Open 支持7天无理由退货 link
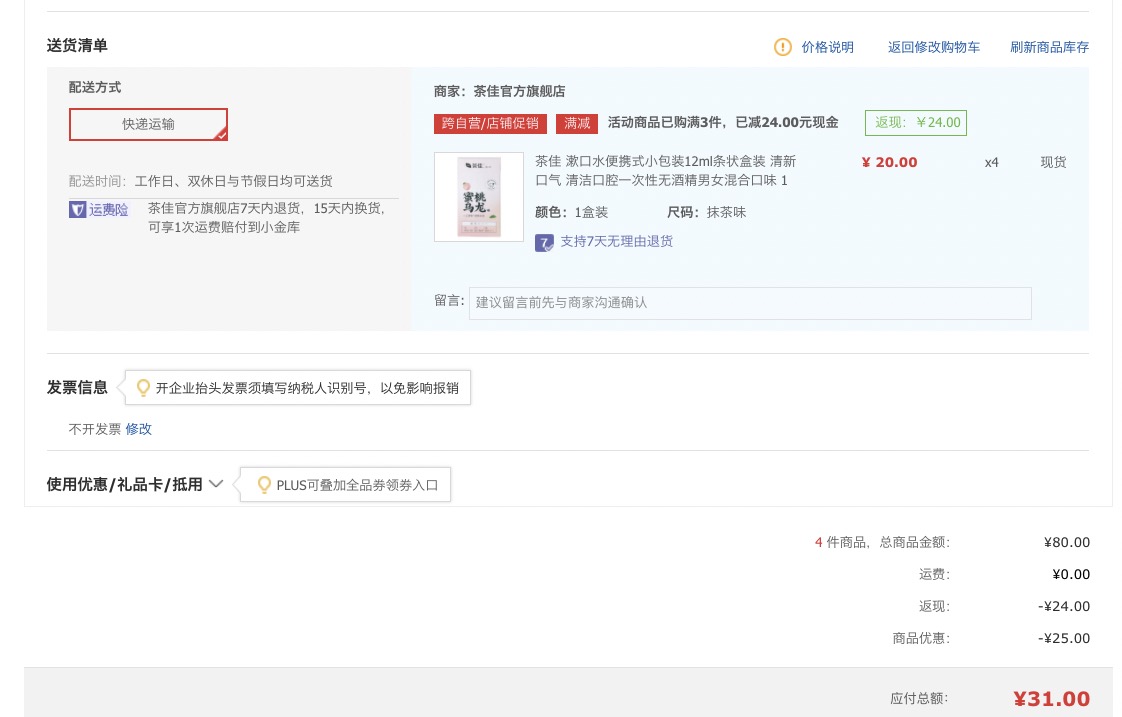 pyautogui.click(x=616, y=241)
